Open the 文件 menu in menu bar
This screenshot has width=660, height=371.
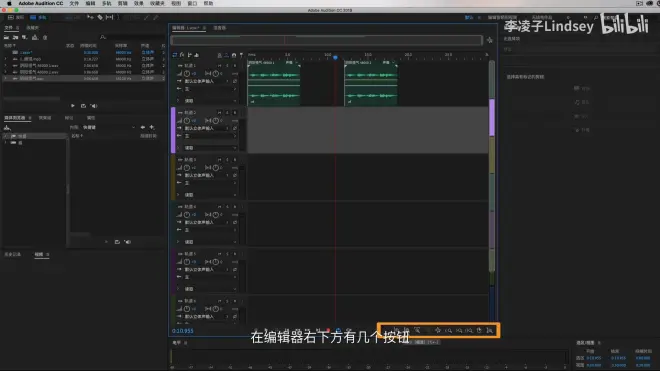pos(74,3)
